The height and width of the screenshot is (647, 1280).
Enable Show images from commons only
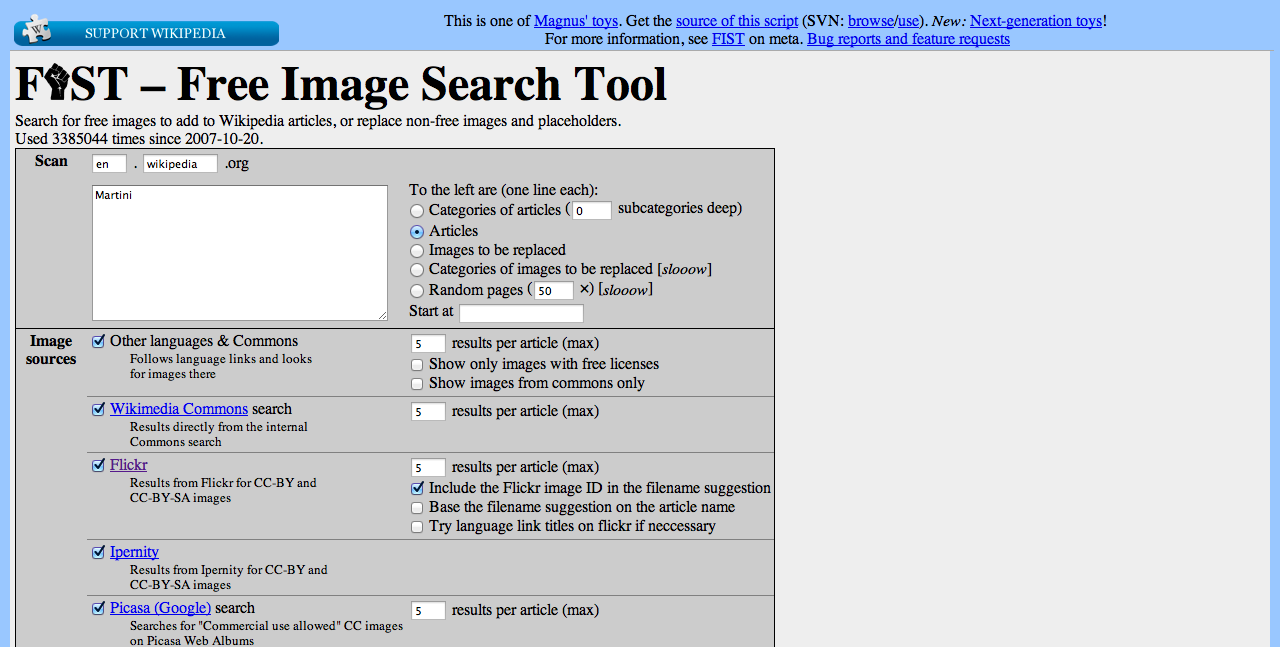417,384
